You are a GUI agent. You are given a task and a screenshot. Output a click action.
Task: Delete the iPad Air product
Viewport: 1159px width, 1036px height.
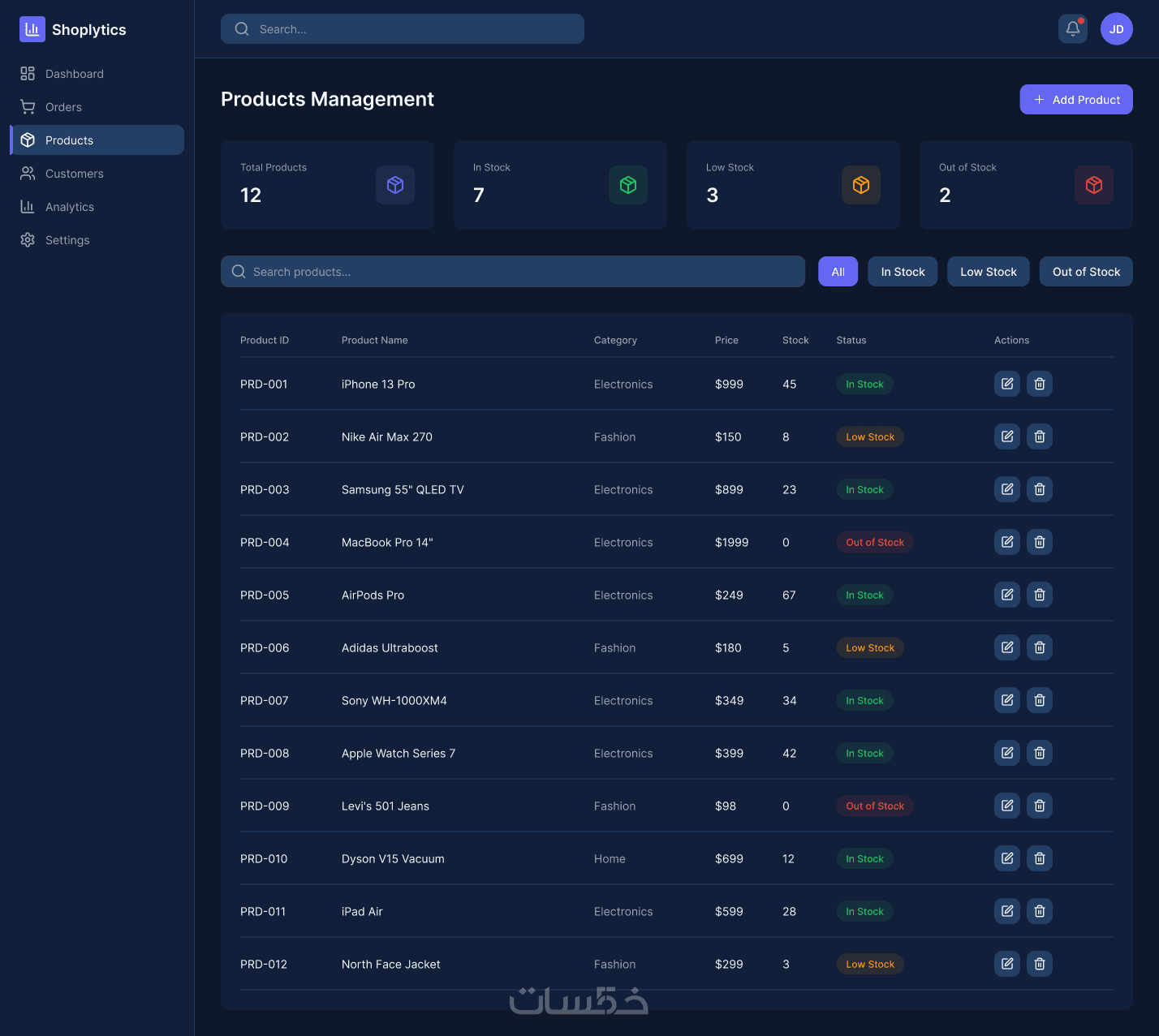pyautogui.click(x=1040, y=911)
